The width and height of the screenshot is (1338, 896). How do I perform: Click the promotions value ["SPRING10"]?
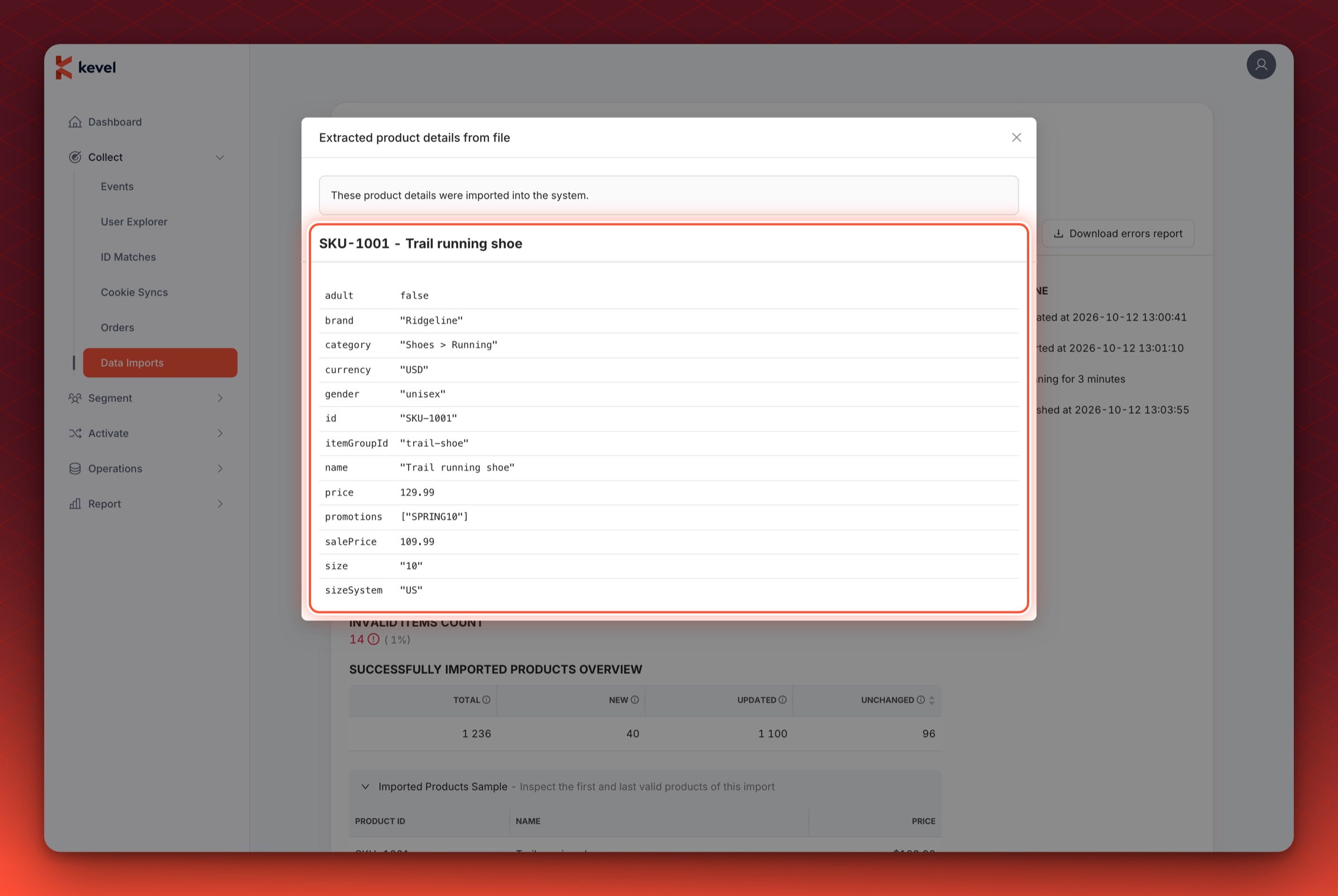[434, 517]
